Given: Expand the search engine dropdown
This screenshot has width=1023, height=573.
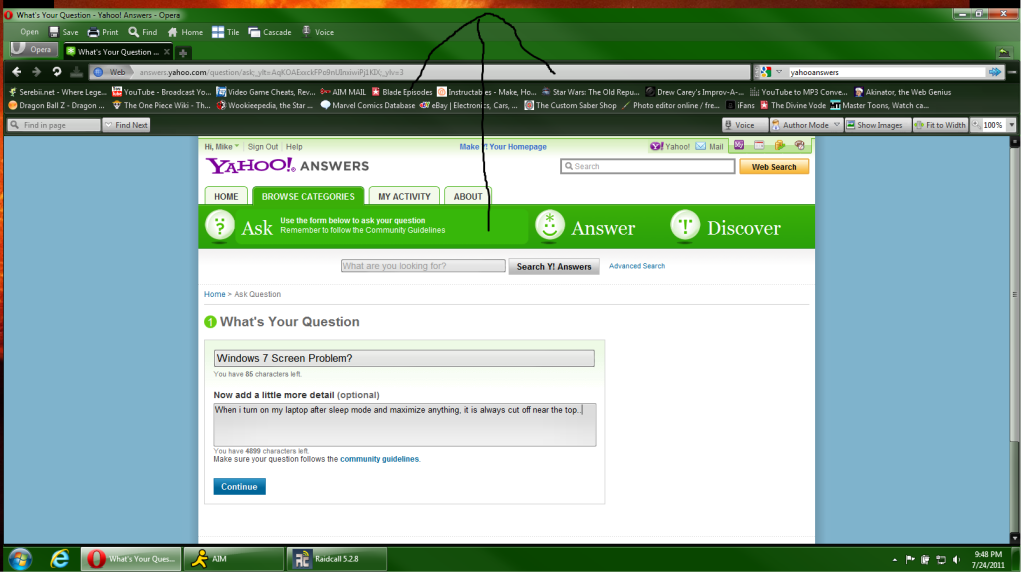Looking at the screenshot, I should click(779, 72).
